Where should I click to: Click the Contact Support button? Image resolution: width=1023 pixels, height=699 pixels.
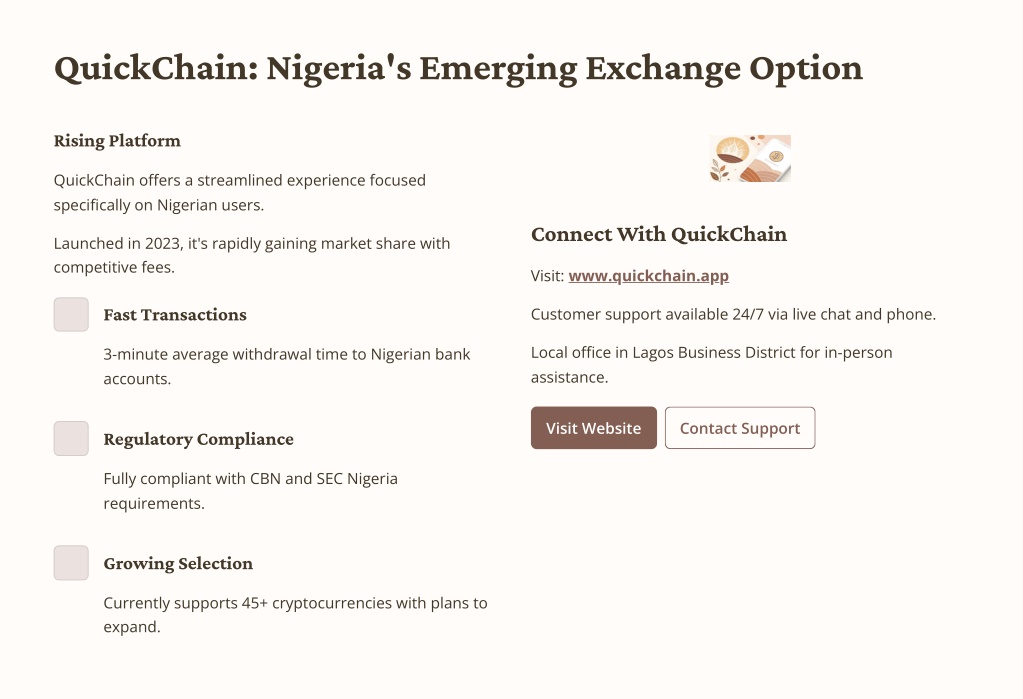pos(740,428)
